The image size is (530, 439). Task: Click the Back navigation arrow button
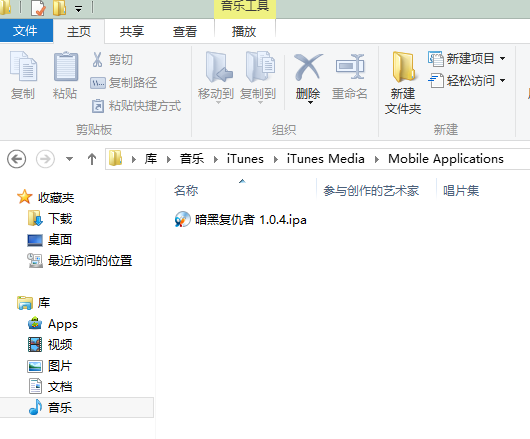pos(17,159)
